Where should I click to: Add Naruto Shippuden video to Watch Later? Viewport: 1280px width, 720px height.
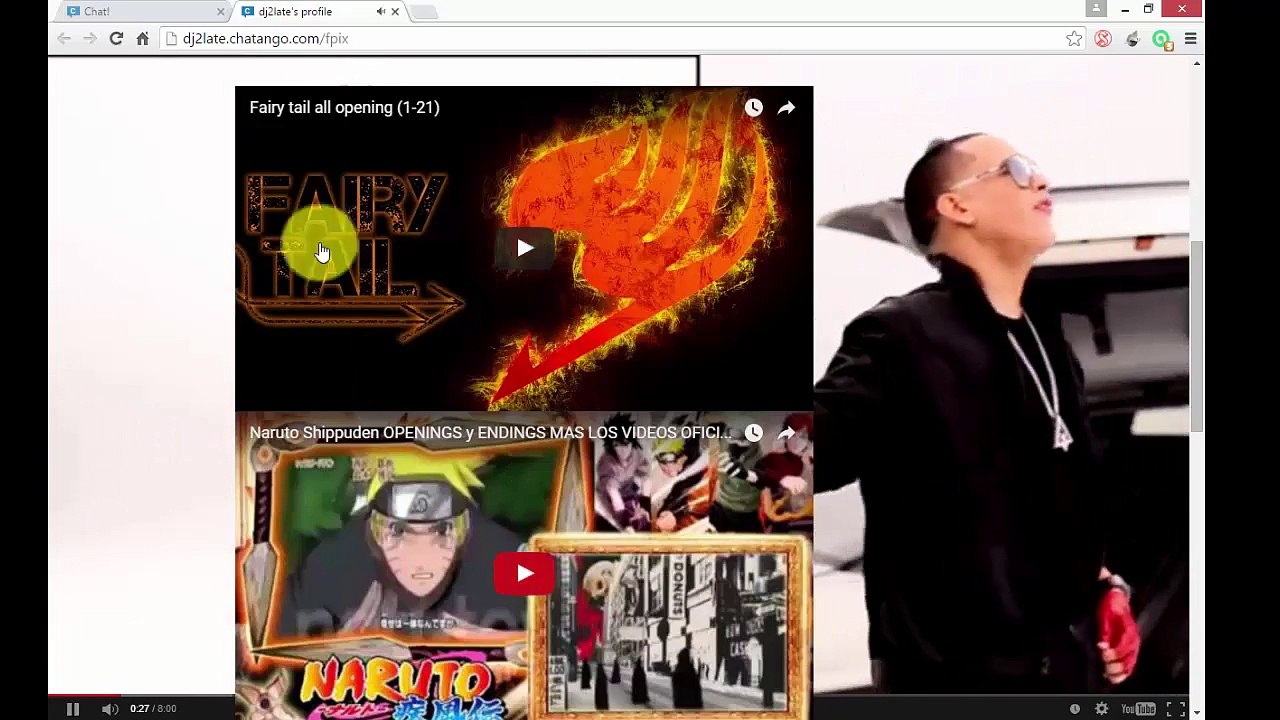pos(754,432)
